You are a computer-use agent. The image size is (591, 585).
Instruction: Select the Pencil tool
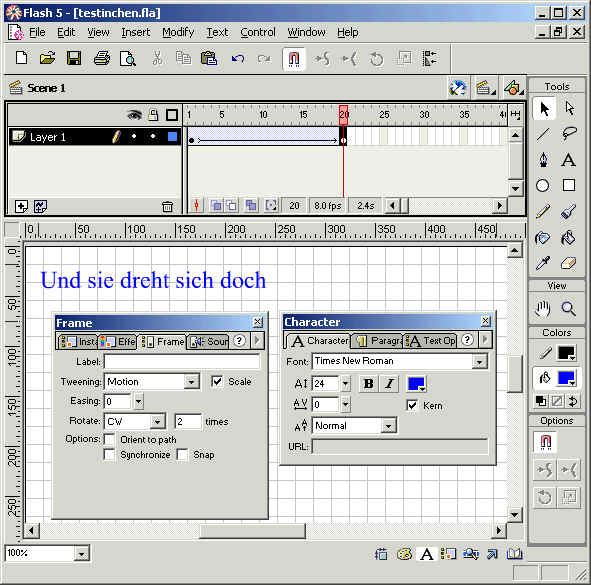point(543,211)
